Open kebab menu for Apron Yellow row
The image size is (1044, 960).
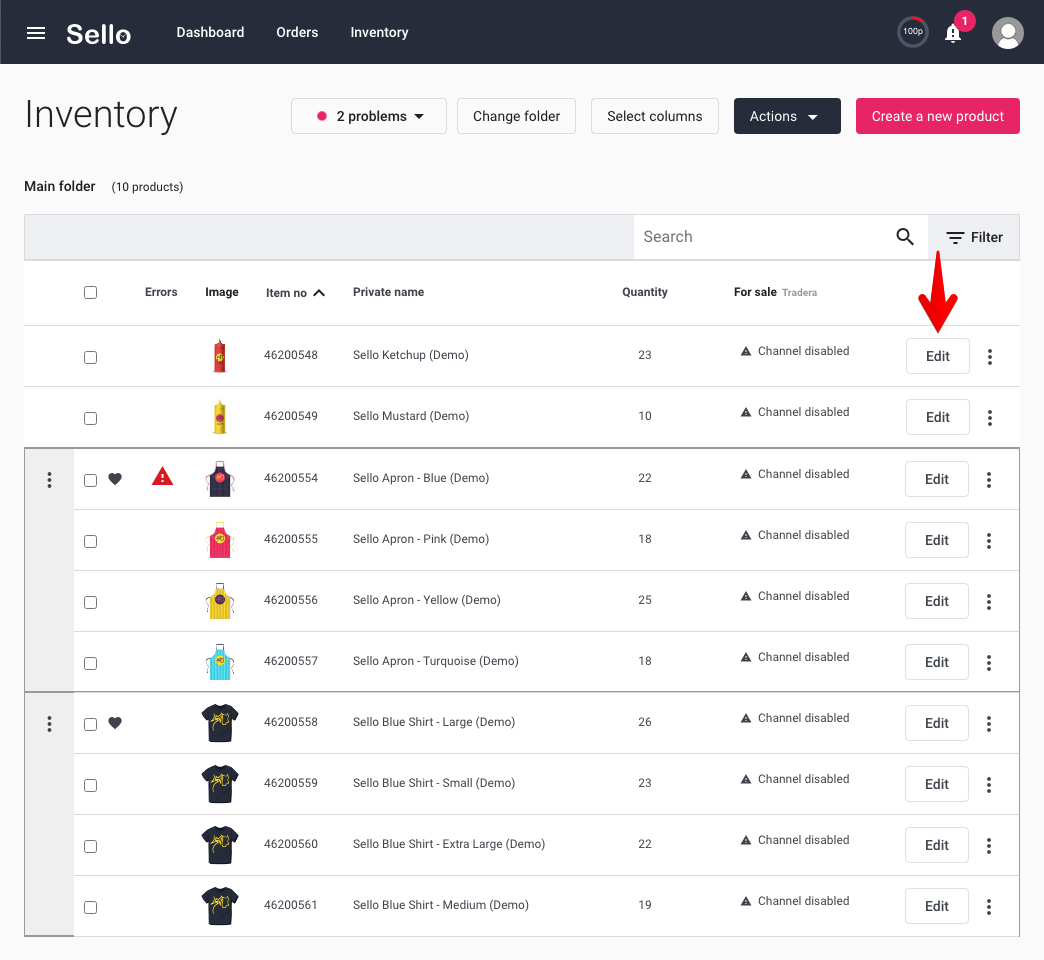[x=989, y=602]
